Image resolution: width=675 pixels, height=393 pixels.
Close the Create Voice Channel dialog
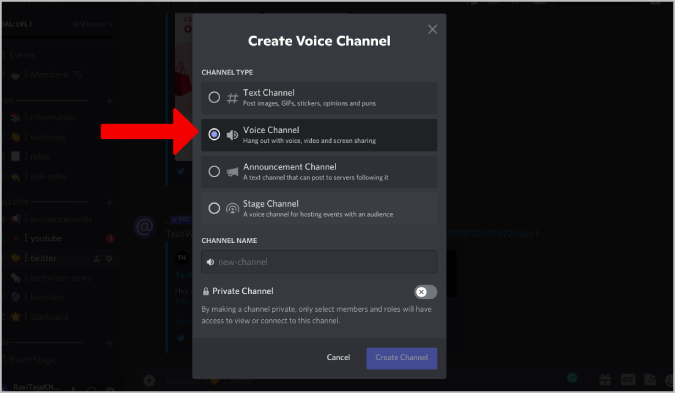432,29
